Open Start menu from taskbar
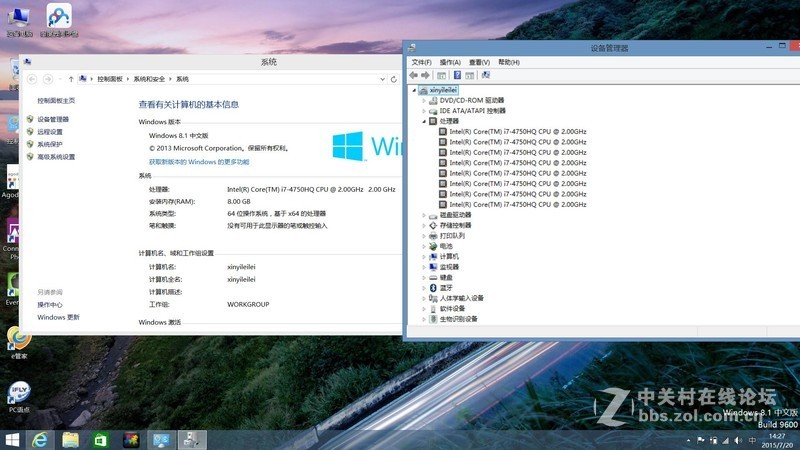Viewport: 800px width, 450px height. 12,440
